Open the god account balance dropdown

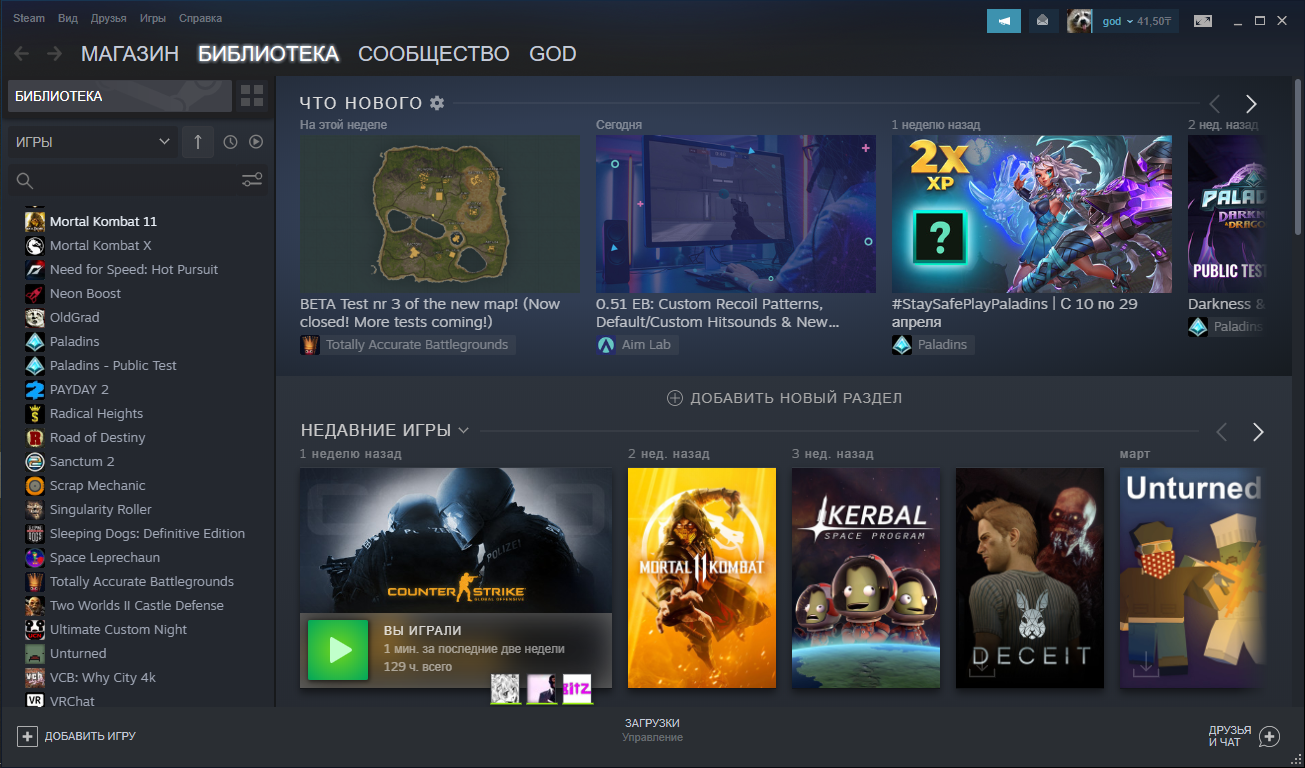1136,21
